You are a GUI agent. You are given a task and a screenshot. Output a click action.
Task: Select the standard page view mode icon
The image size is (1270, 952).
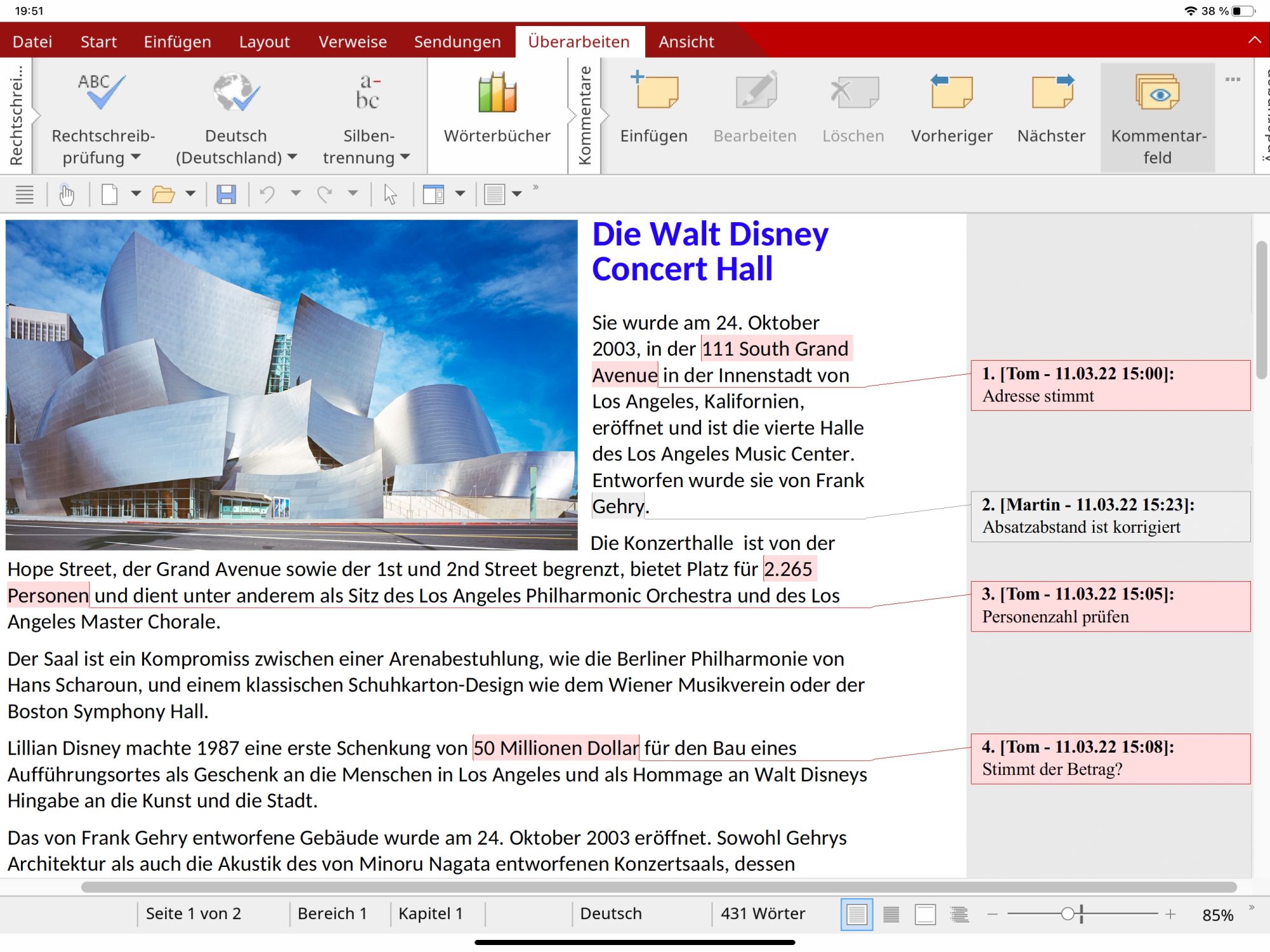tap(856, 915)
